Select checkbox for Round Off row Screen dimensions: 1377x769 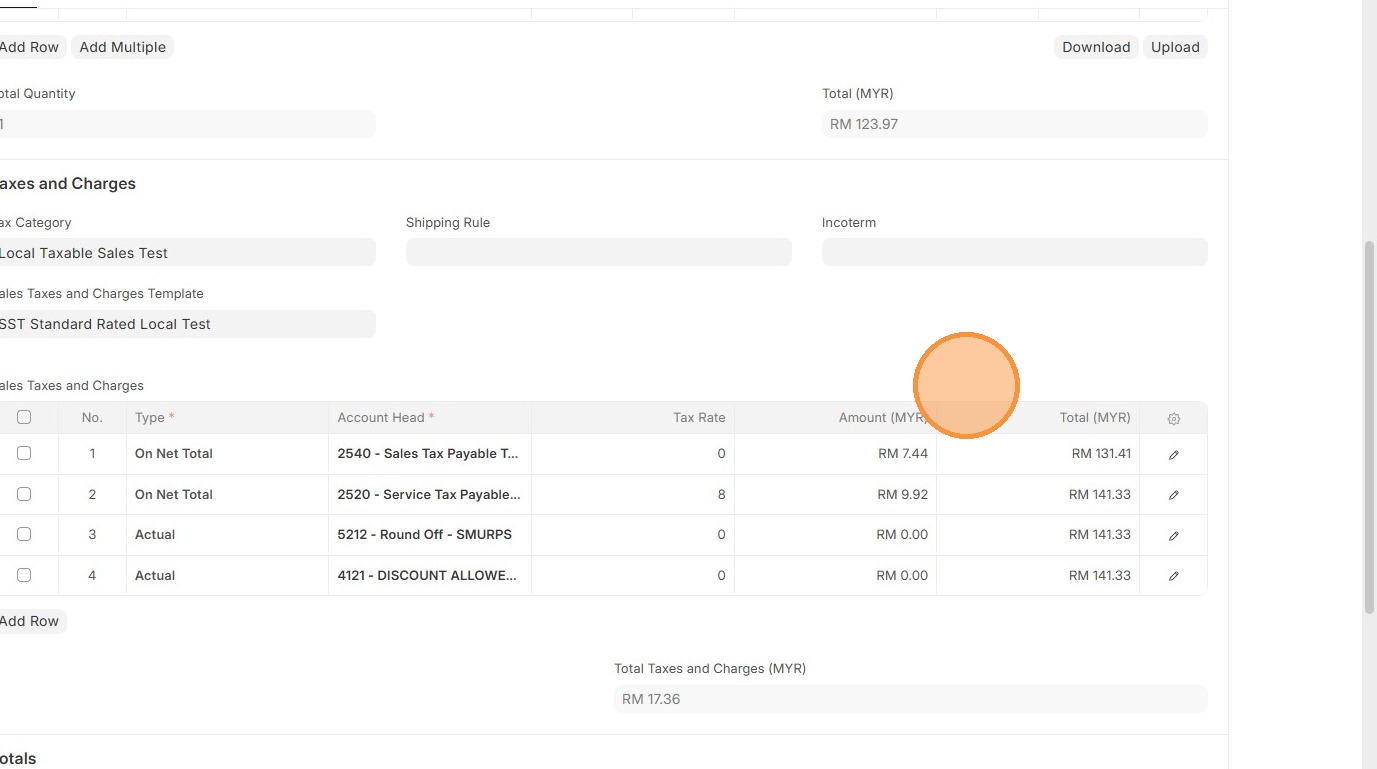pyautogui.click(x=24, y=534)
